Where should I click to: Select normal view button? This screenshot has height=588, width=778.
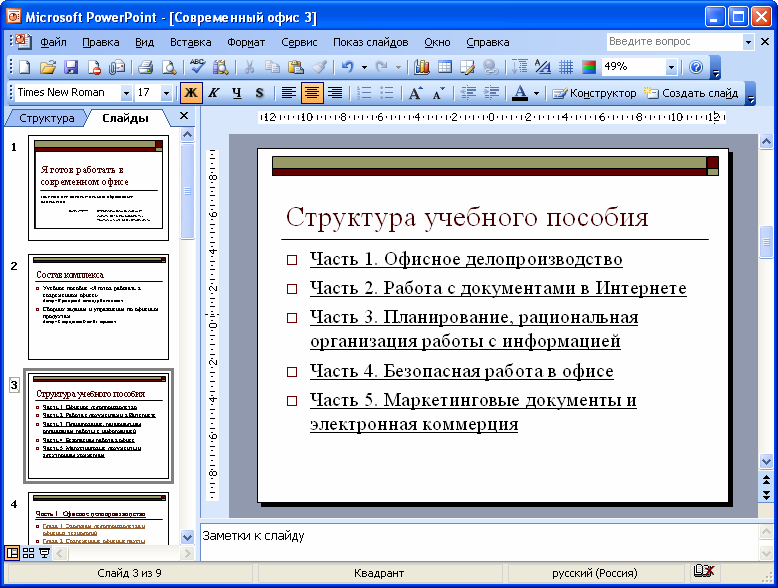(12, 553)
